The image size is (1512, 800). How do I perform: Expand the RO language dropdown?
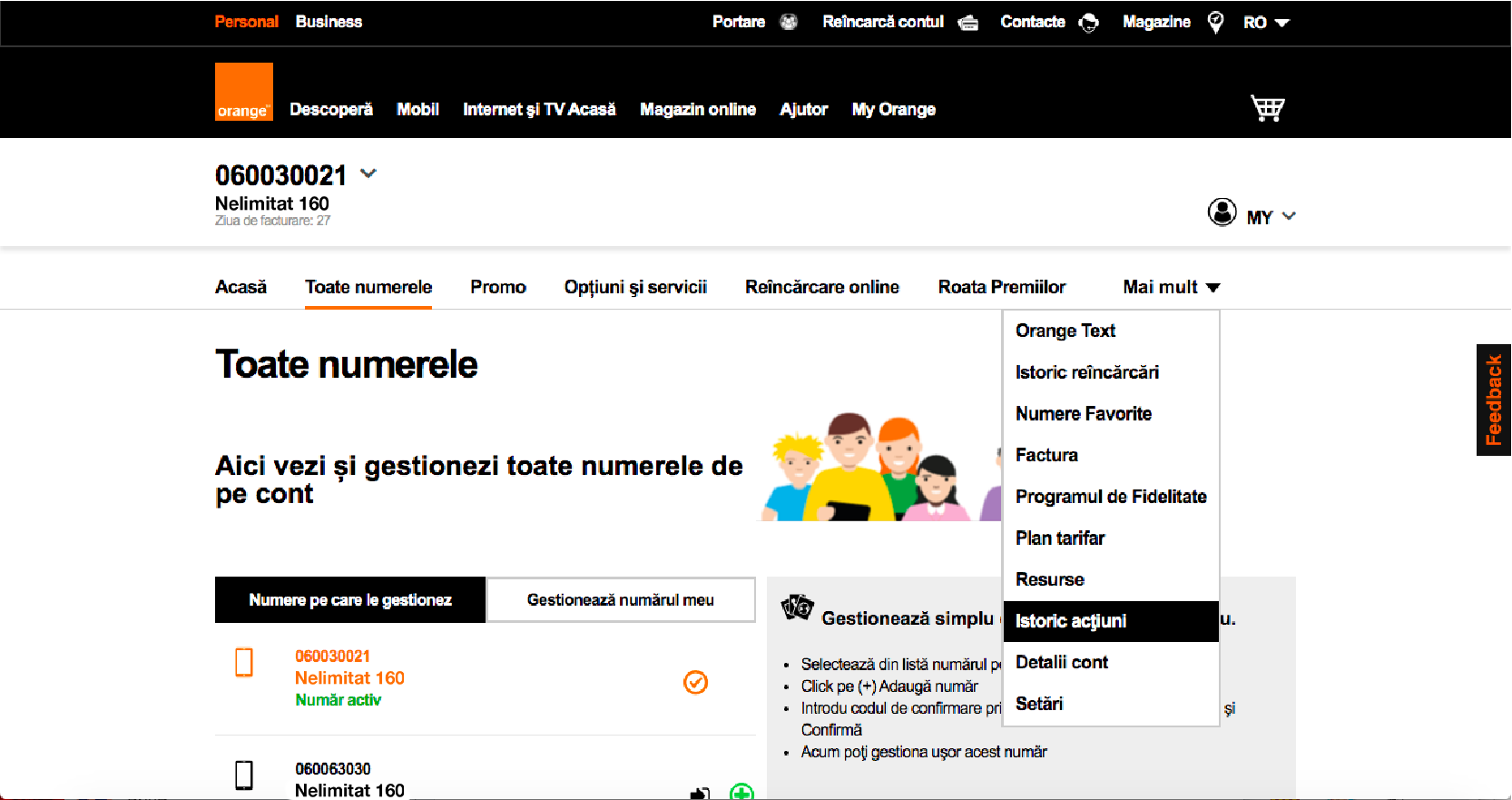click(1266, 23)
